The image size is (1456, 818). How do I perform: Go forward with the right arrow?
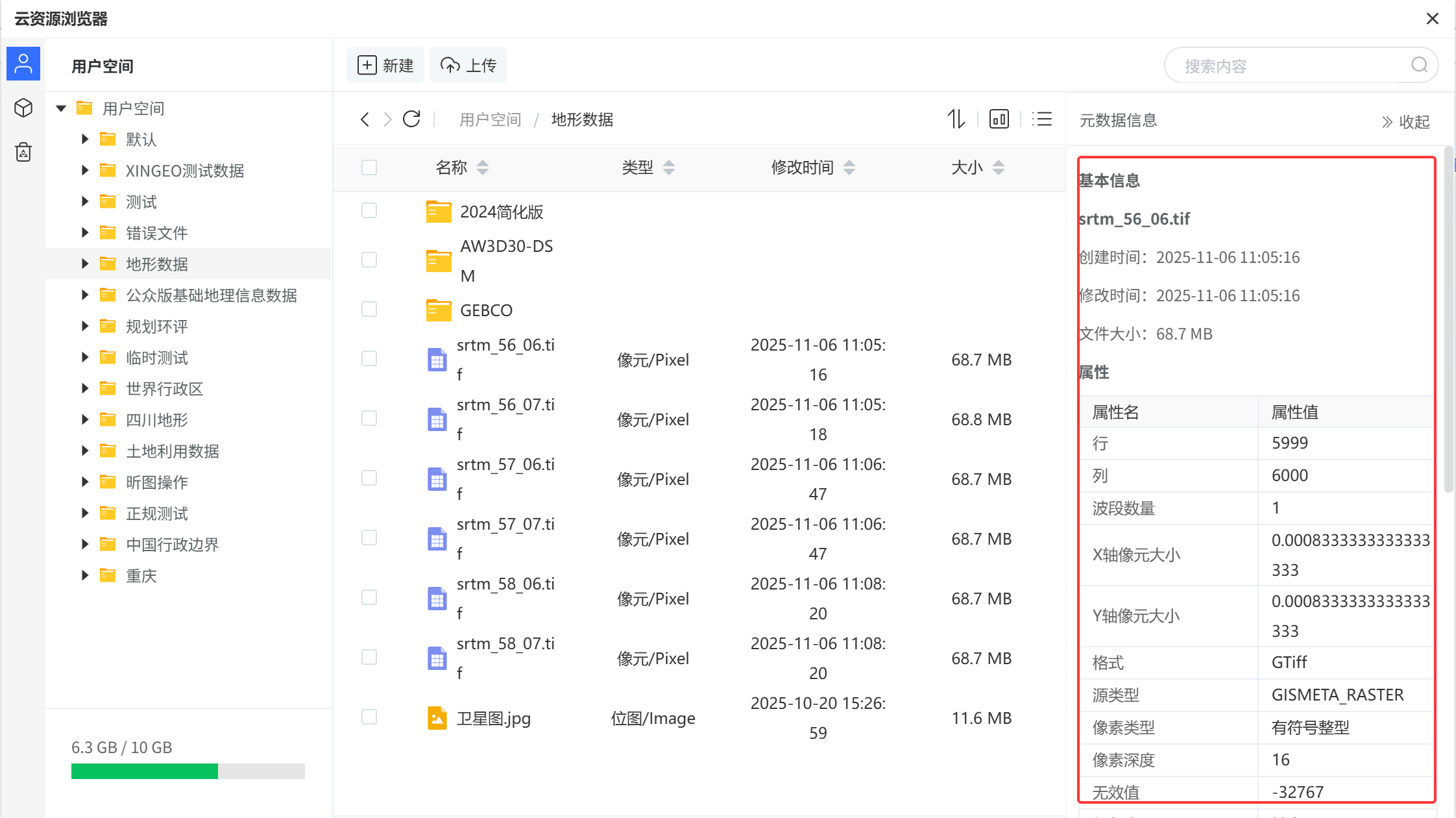(x=387, y=119)
